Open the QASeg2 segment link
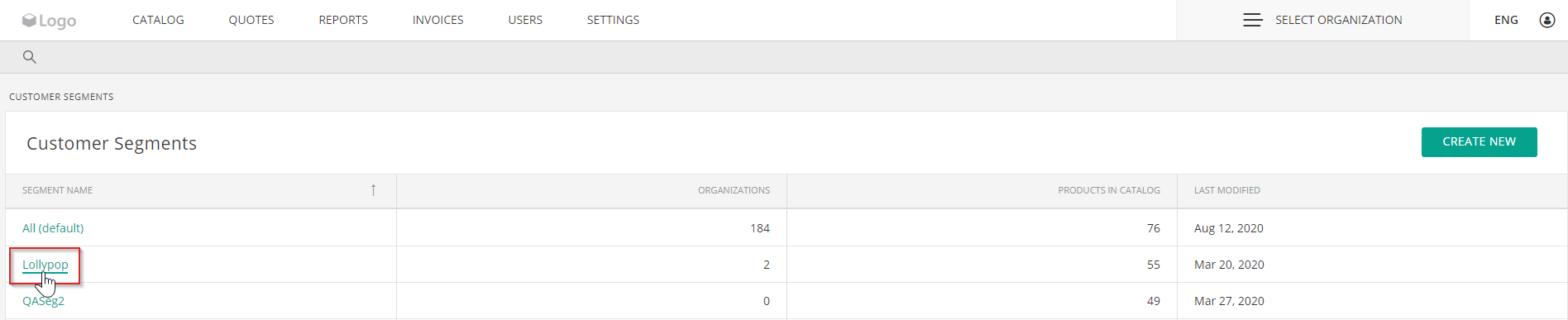This screenshot has width=1568, height=320. pos(43,301)
